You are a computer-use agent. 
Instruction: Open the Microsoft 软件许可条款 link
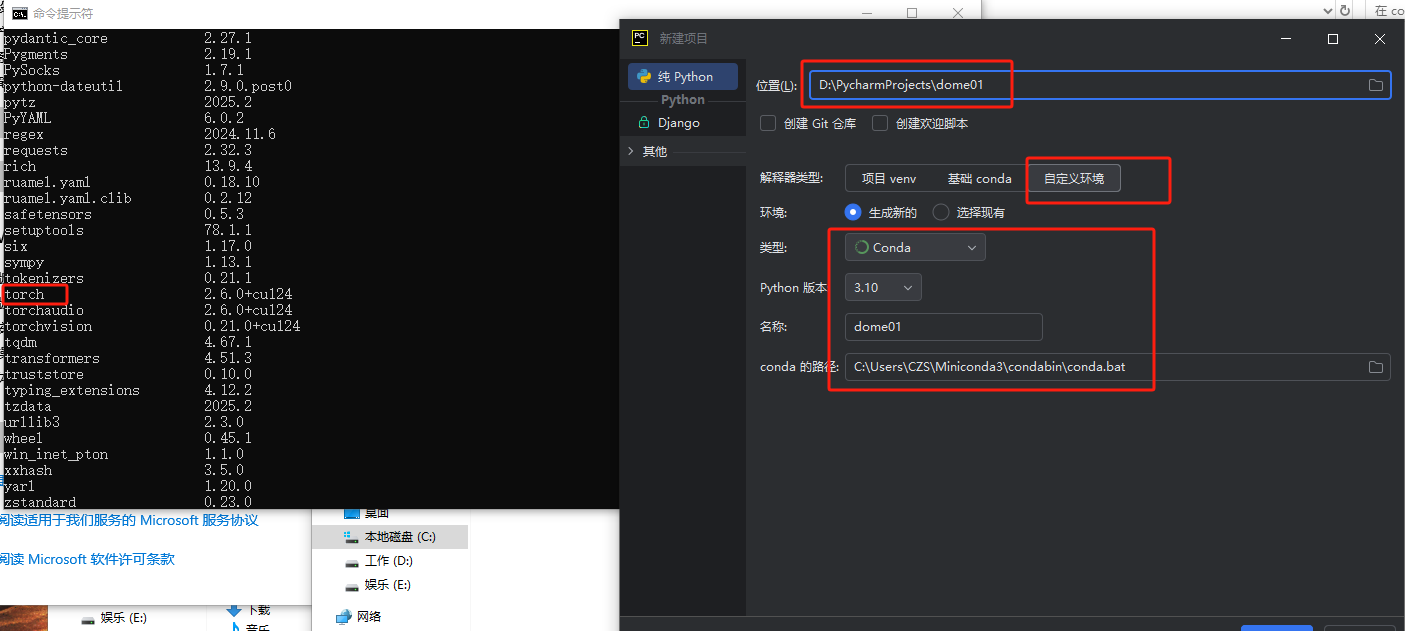click(101, 559)
